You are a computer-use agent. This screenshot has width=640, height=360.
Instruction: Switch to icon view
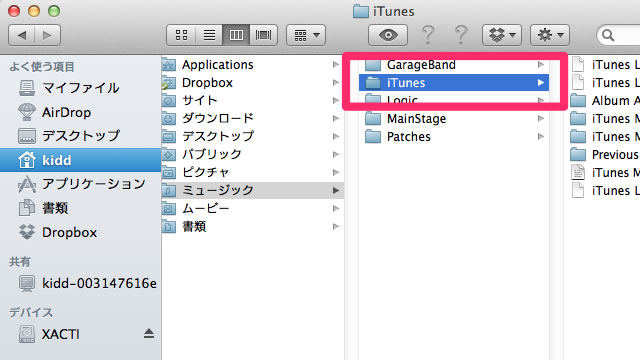point(182,35)
